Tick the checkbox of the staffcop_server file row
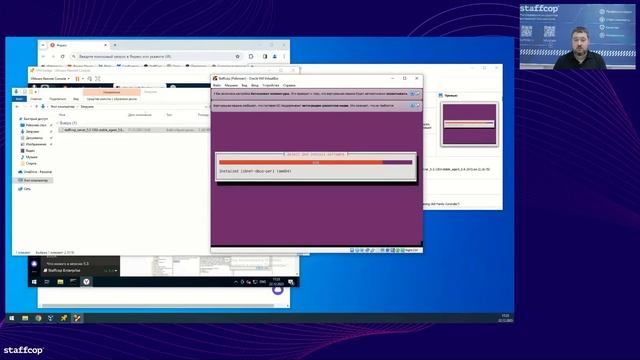The width and height of the screenshot is (640, 360). [x=62, y=130]
